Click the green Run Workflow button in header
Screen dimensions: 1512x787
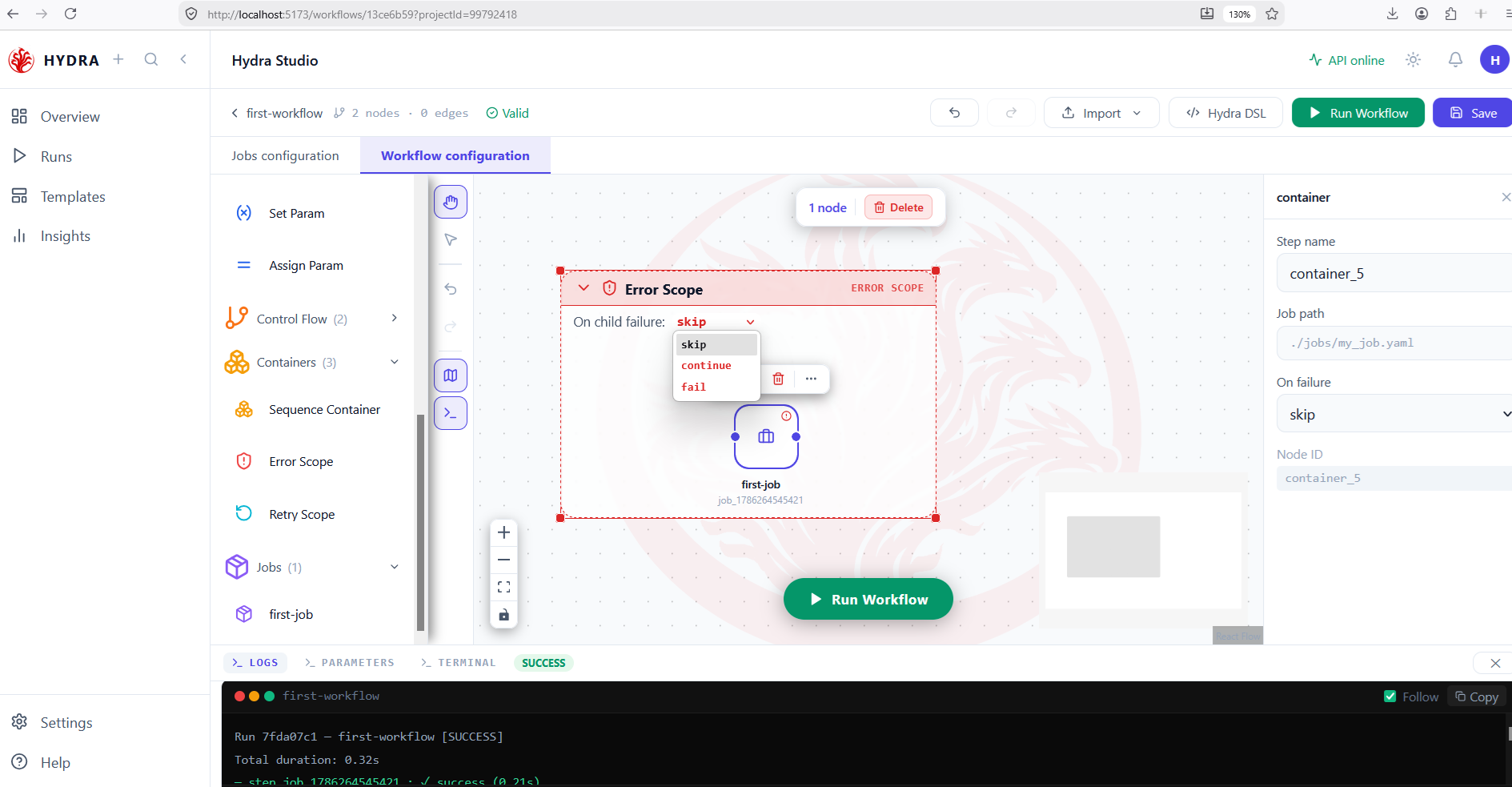[1358, 113]
